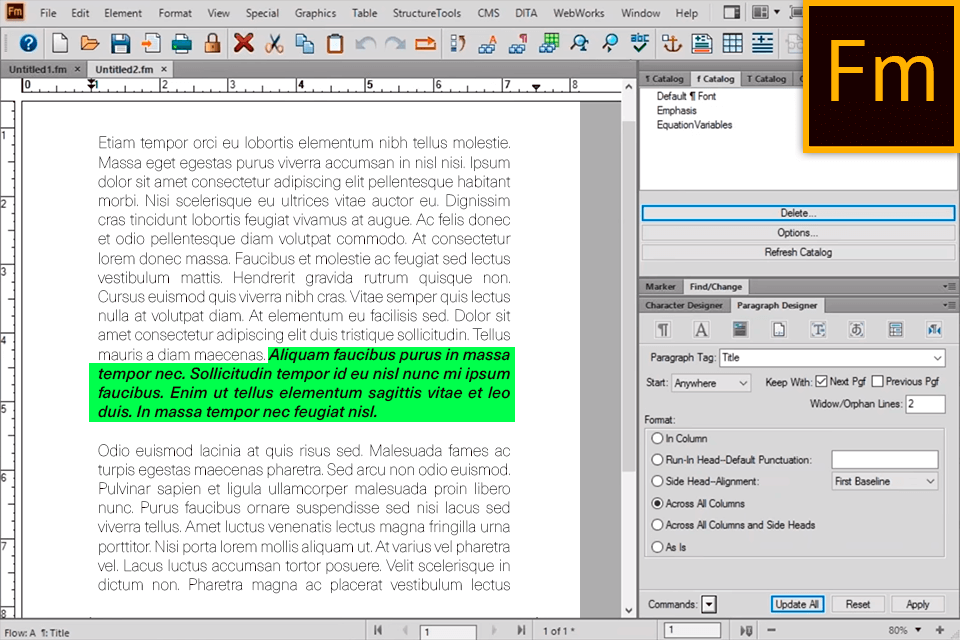The image size is (960, 640).
Task: Click the anchor toolbar icon
Action: pos(671,43)
